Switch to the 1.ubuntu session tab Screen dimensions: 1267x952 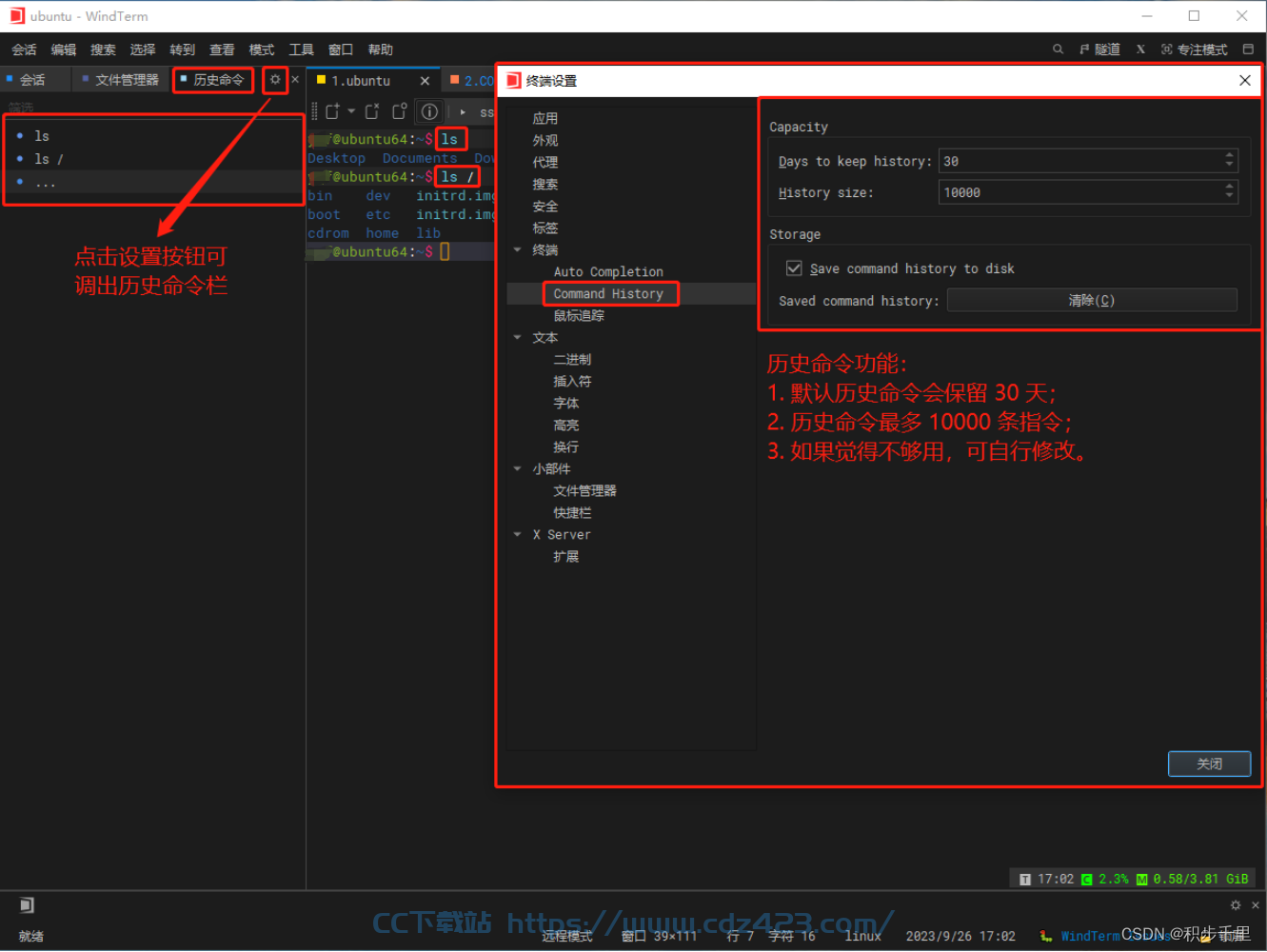pyautogui.click(x=361, y=81)
